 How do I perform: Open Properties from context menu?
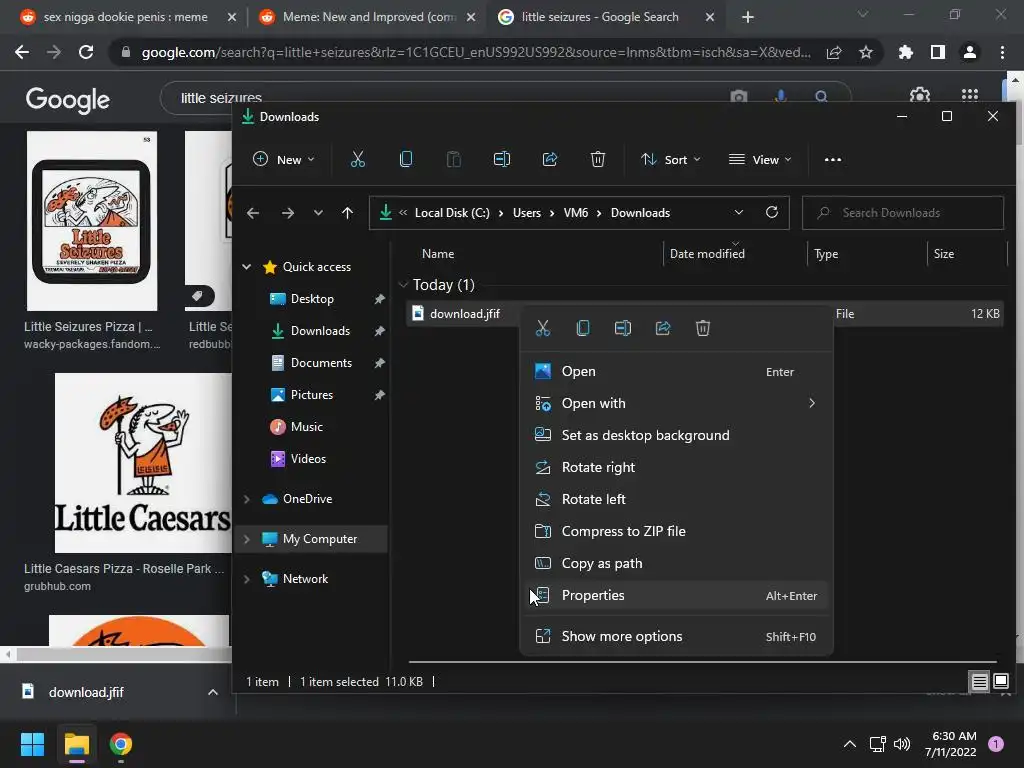[x=676, y=595]
